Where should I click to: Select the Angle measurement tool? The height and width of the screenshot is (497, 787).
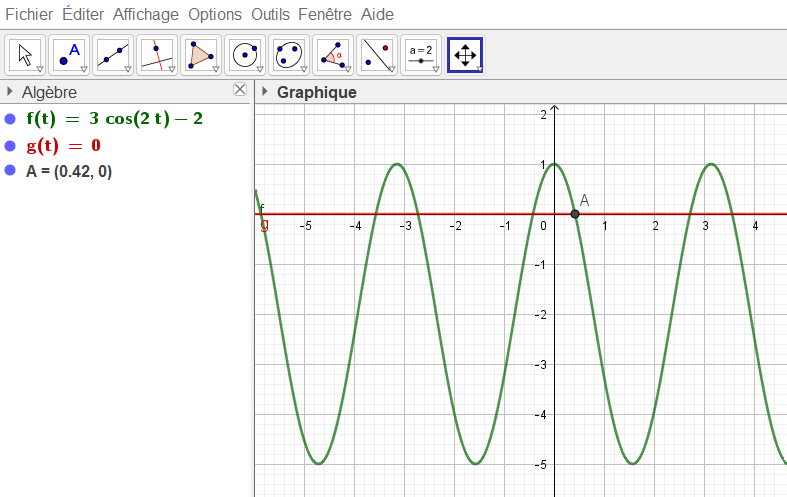pos(333,55)
